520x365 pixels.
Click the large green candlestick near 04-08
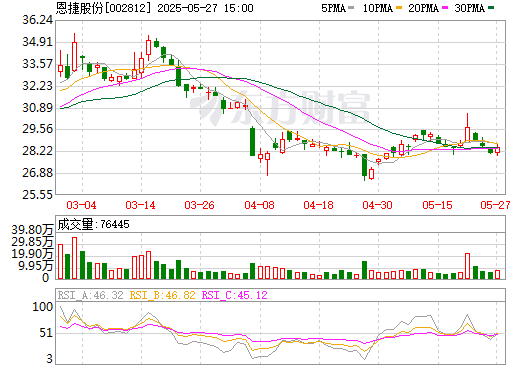253,141
